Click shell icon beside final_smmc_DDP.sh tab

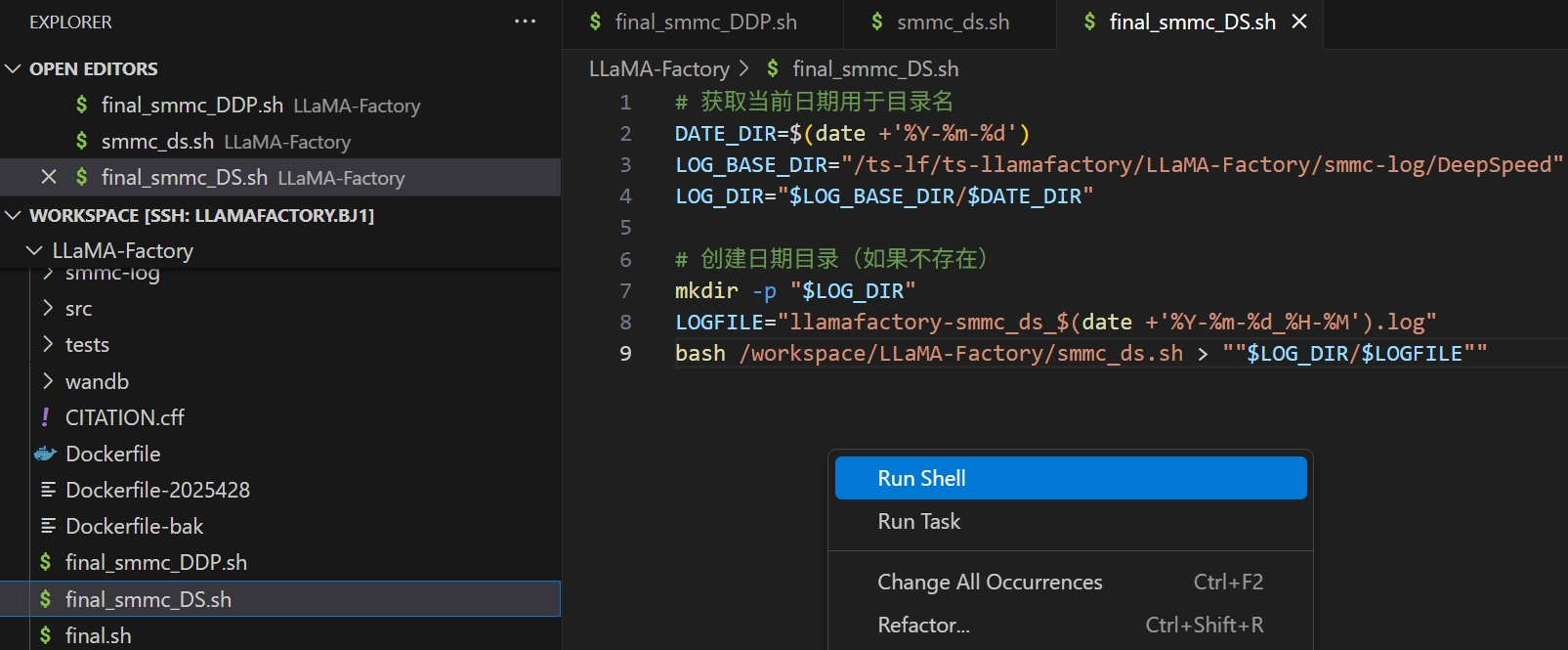coord(595,22)
